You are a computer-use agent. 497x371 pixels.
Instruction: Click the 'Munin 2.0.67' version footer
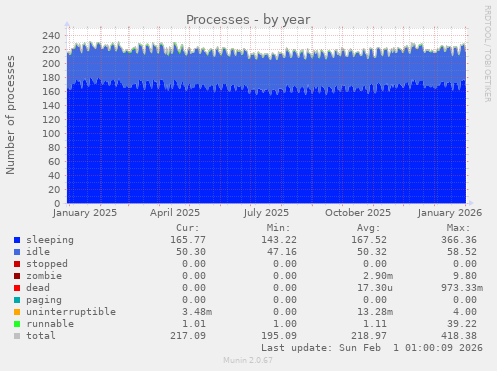pyautogui.click(x=248, y=360)
